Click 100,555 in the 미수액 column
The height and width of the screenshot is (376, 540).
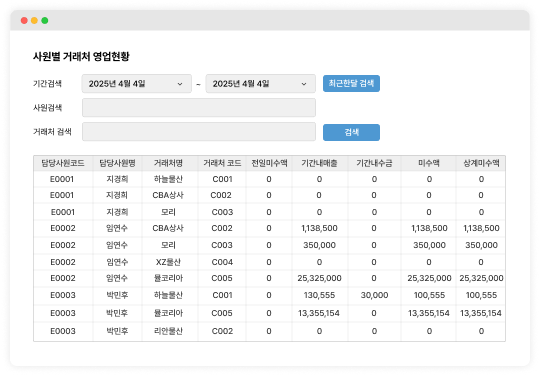pyautogui.click(x=429, y=295)
